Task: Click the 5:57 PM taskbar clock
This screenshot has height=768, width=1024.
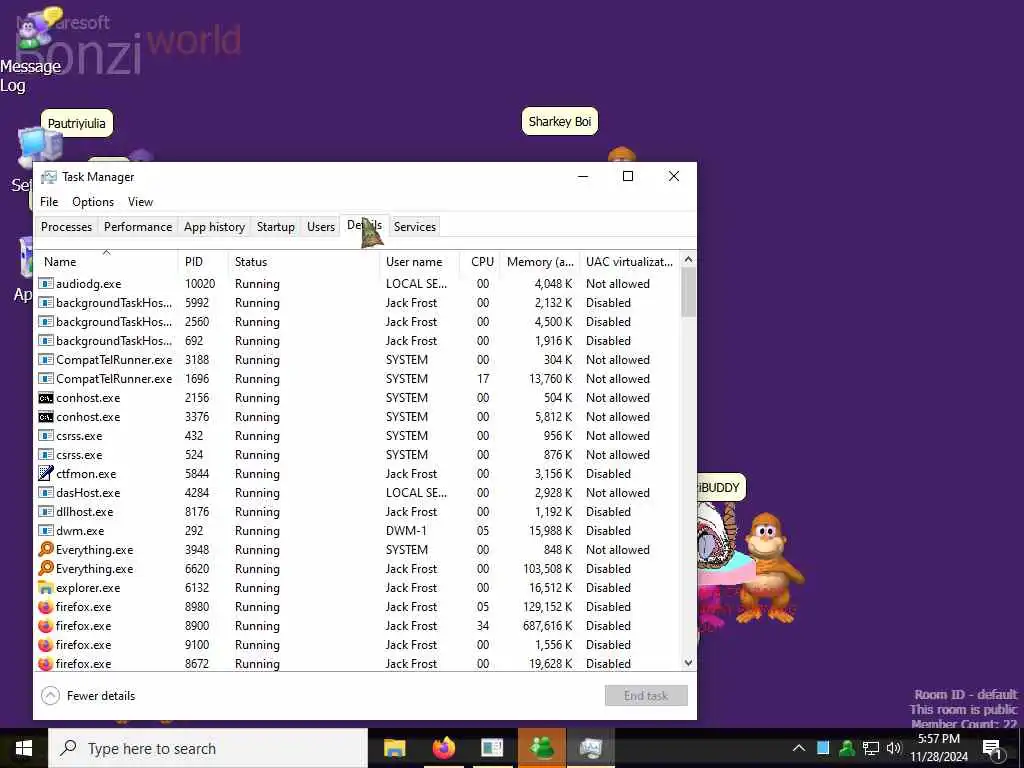Action: 938,739
